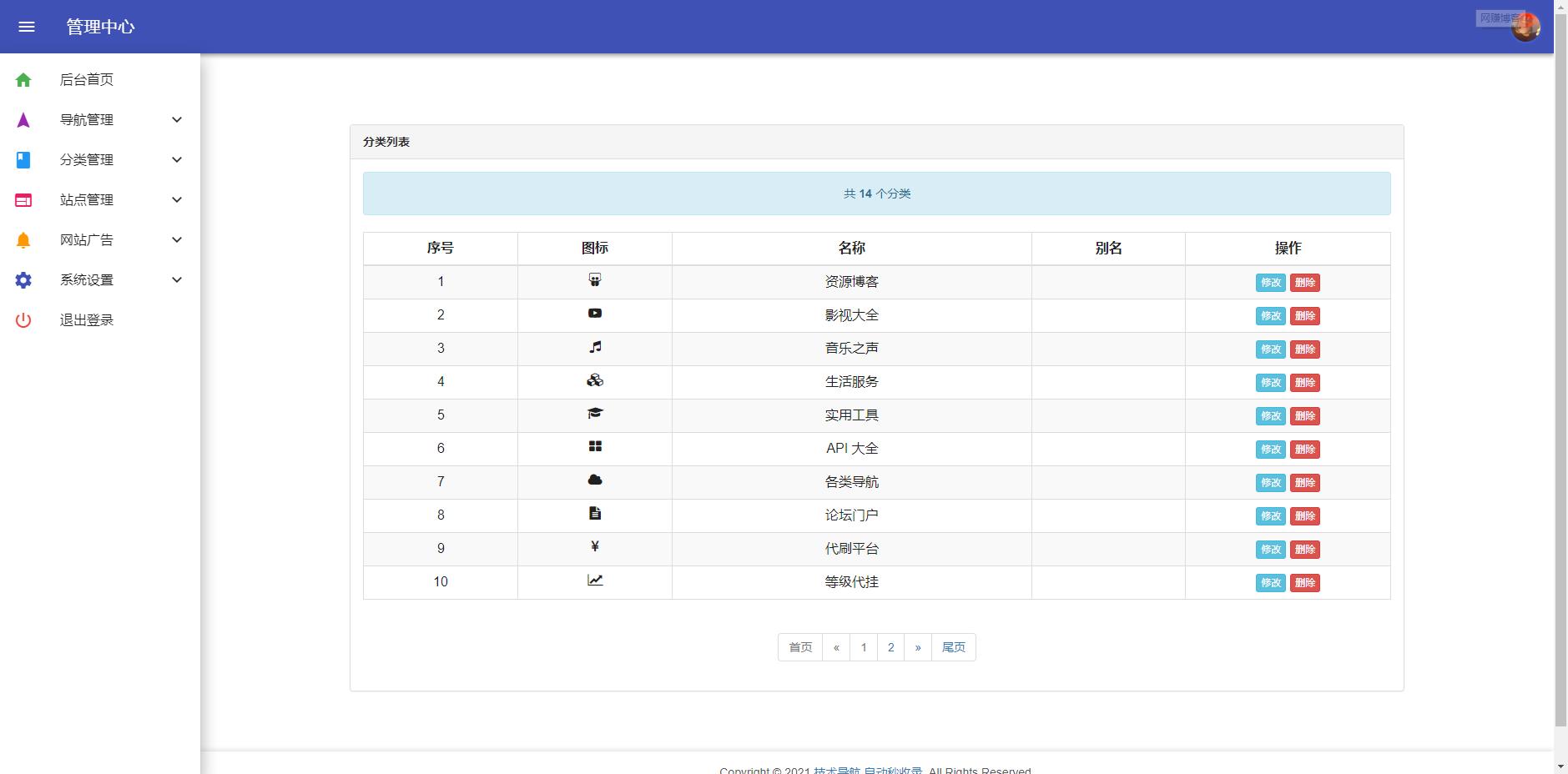Expand the 网站广告 chevron

[x=177, y=240]
